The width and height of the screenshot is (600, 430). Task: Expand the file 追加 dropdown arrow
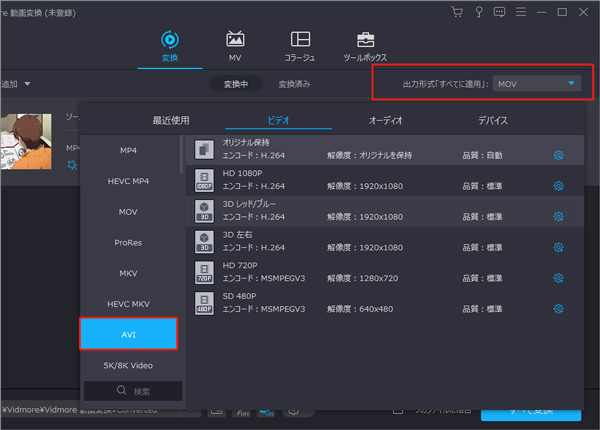[x=28, y=84]
